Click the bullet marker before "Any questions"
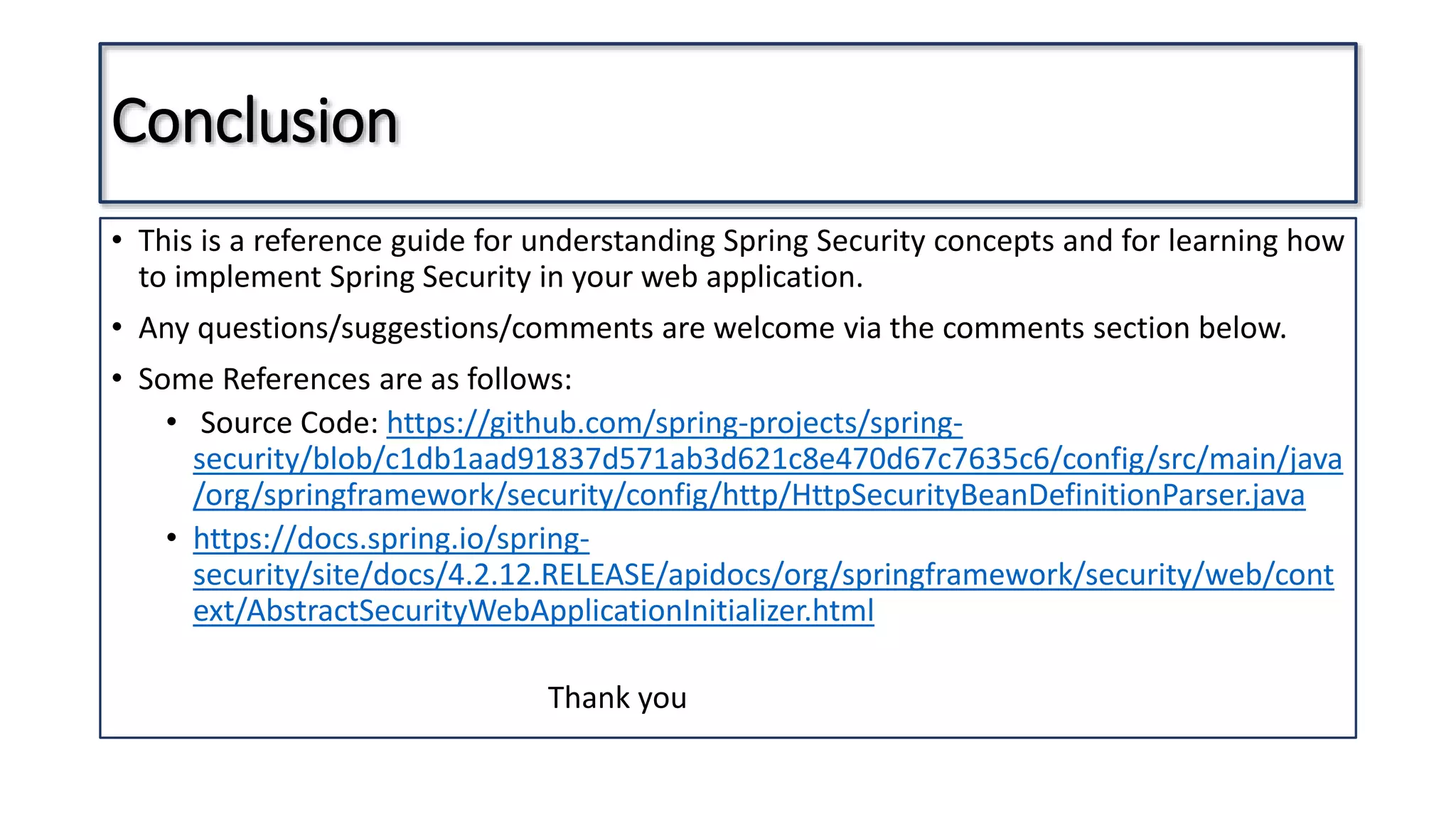 point(117,328)
